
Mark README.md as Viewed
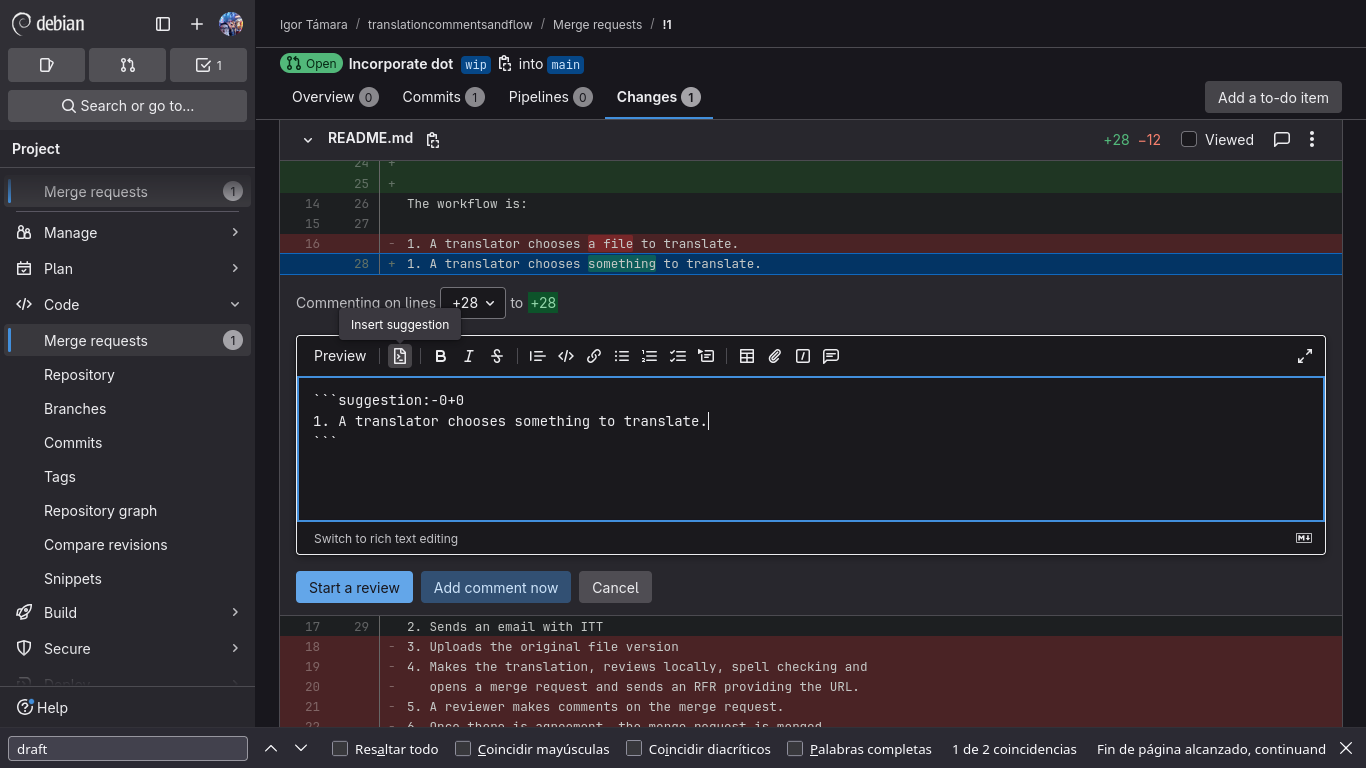click(x=1189, y=139)
